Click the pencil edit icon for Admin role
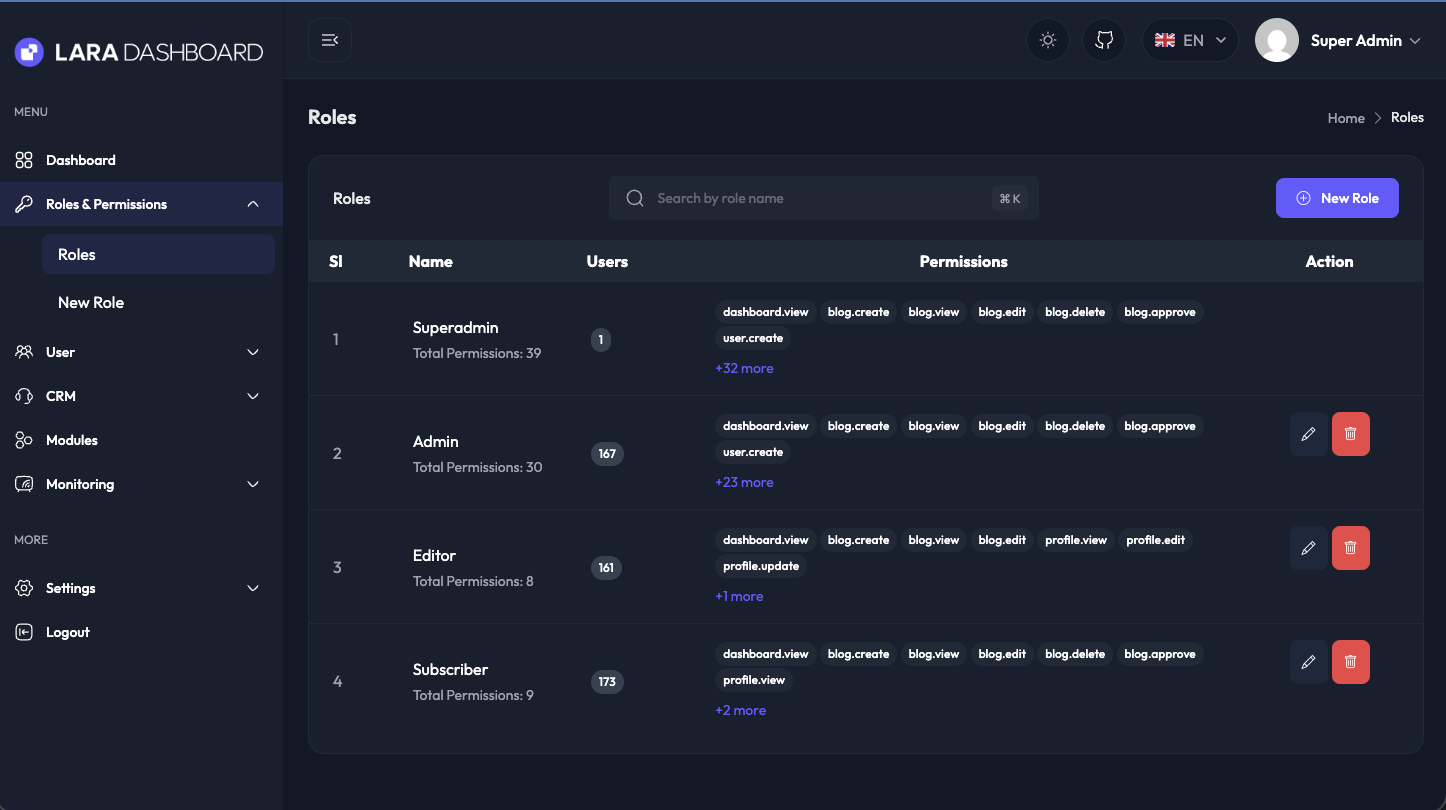The width and height of the screenshot is (1446, 810). coord(1308,434)
